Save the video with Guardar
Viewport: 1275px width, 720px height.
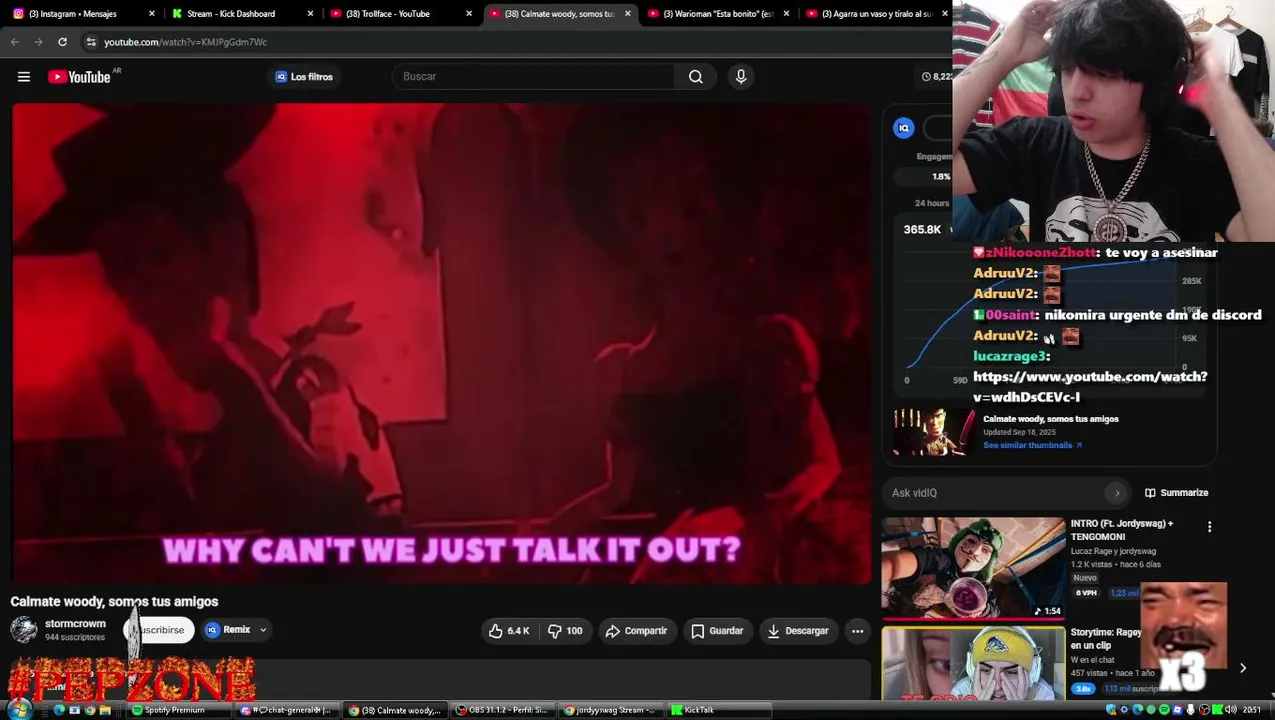click(x=717, y=631)
